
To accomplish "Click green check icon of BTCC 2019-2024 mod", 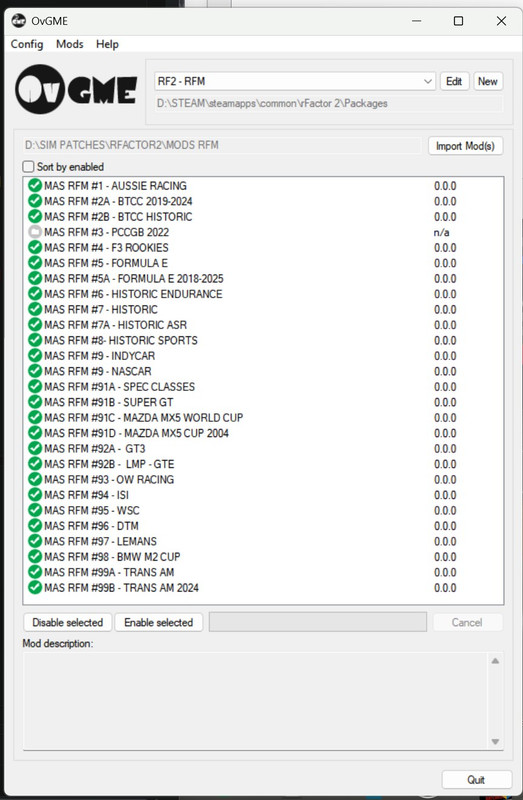I will point(35,201).
